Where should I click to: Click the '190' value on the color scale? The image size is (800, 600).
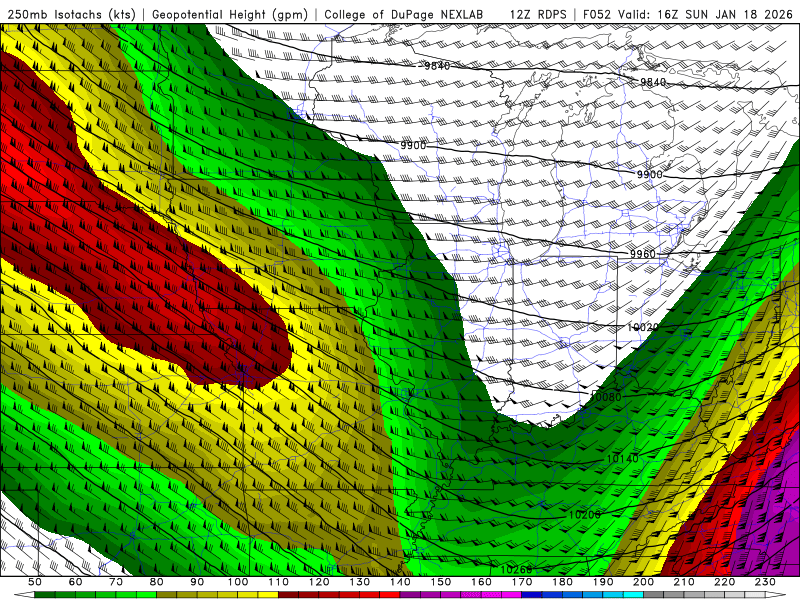coord(603,582)
